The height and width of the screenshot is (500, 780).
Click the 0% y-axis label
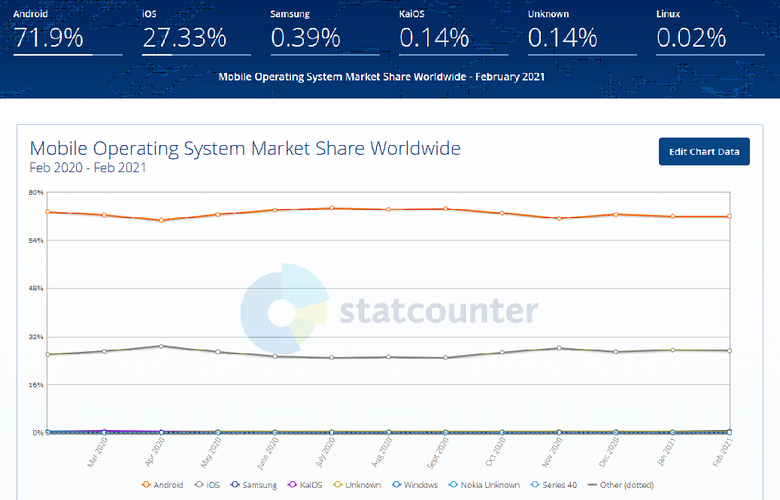(x=38, y=432)
